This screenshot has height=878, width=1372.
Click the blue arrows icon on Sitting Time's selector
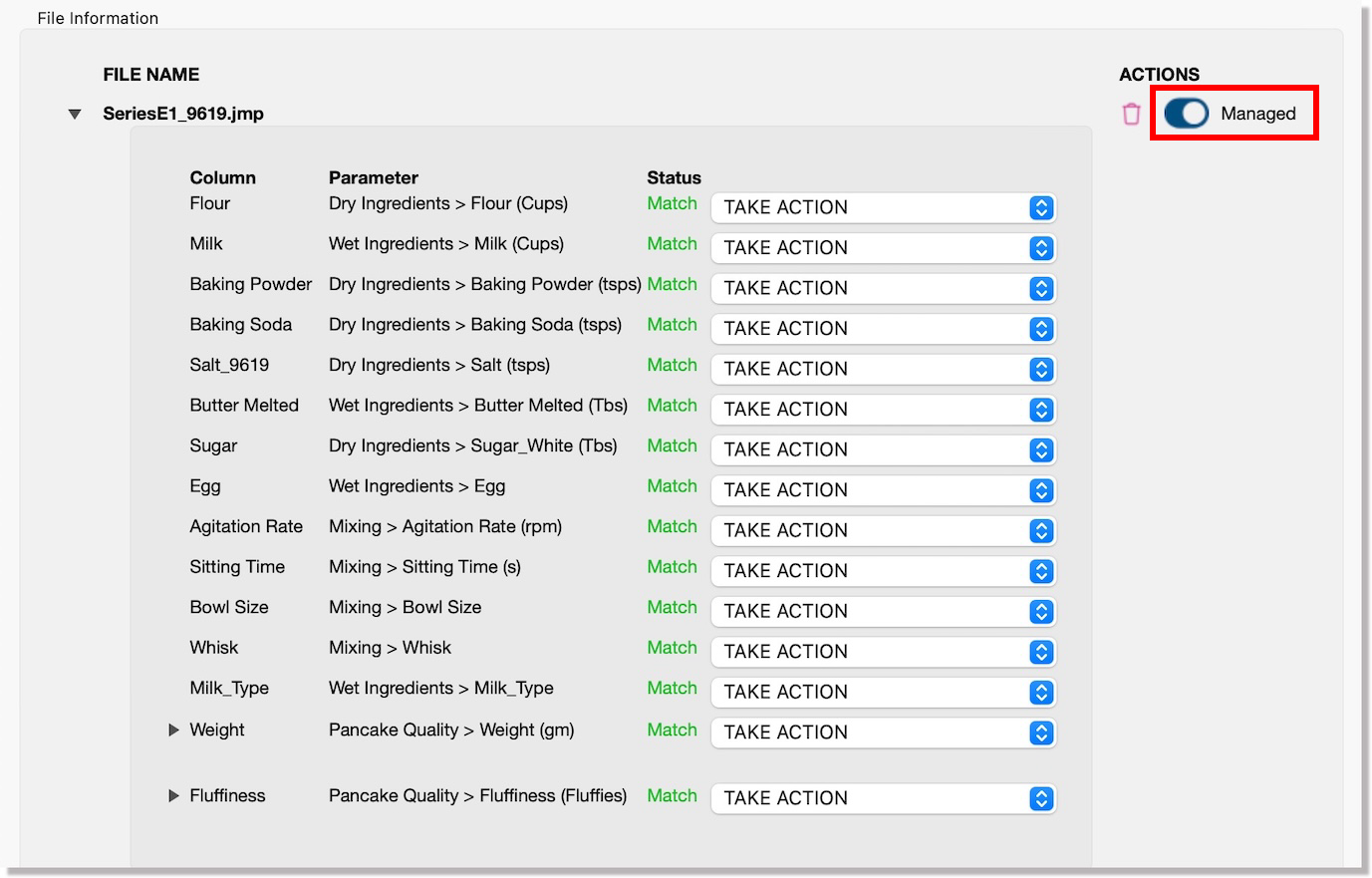(x=1040, y=570)
